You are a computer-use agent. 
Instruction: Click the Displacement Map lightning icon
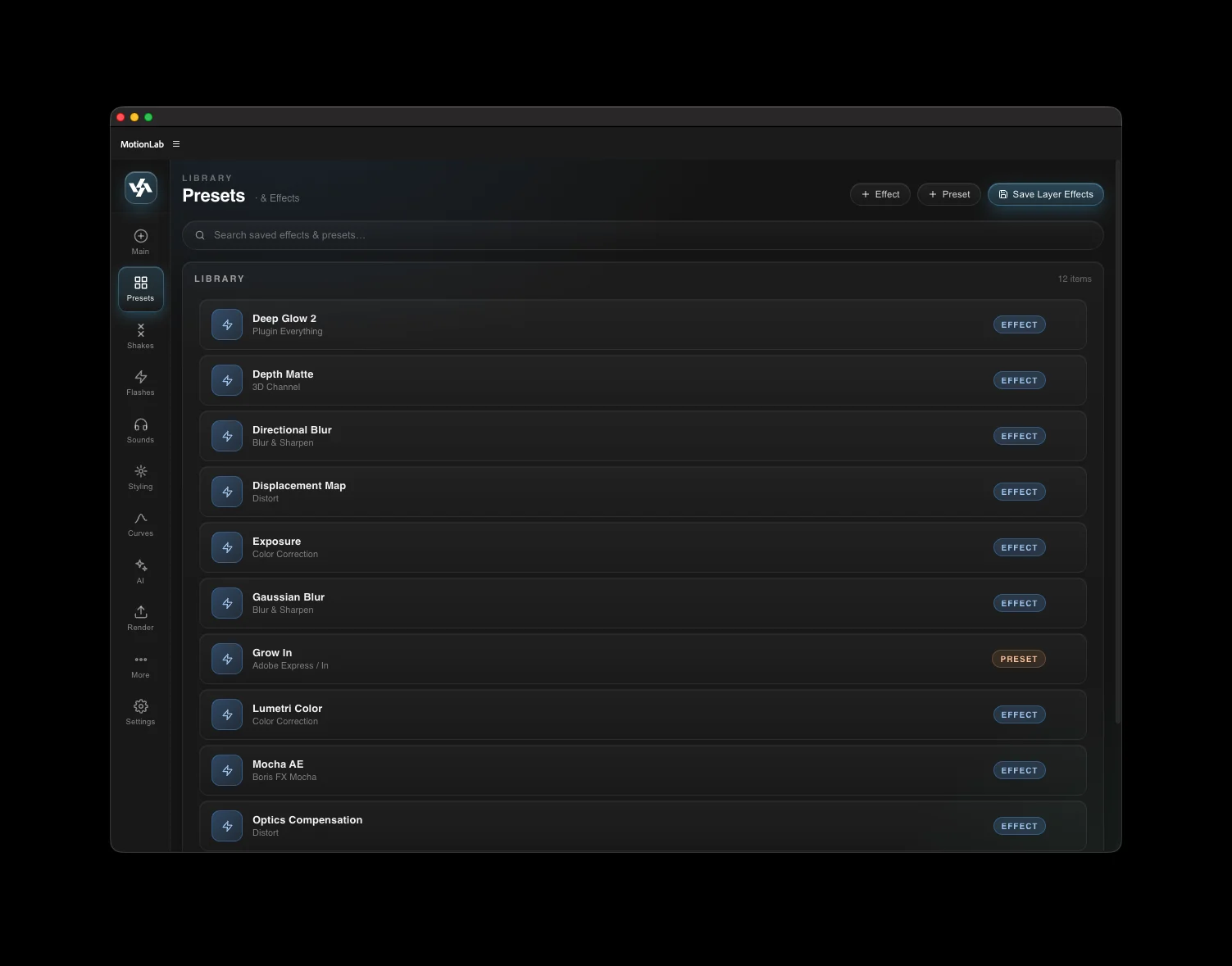click(227, 492)
